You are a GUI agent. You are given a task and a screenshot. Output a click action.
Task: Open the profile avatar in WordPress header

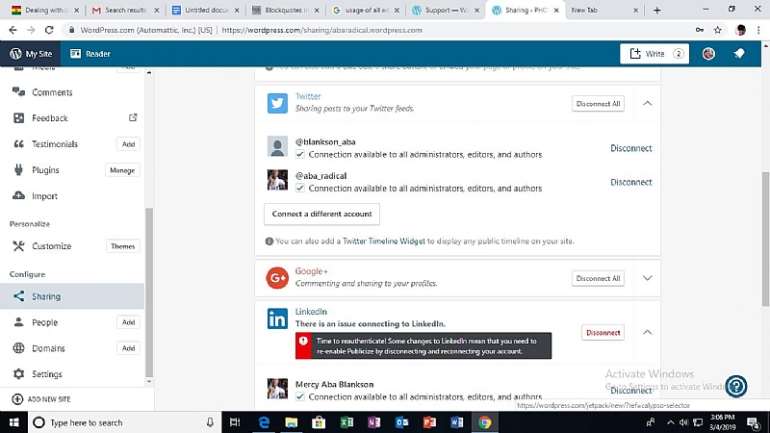(x=708, y=54)
